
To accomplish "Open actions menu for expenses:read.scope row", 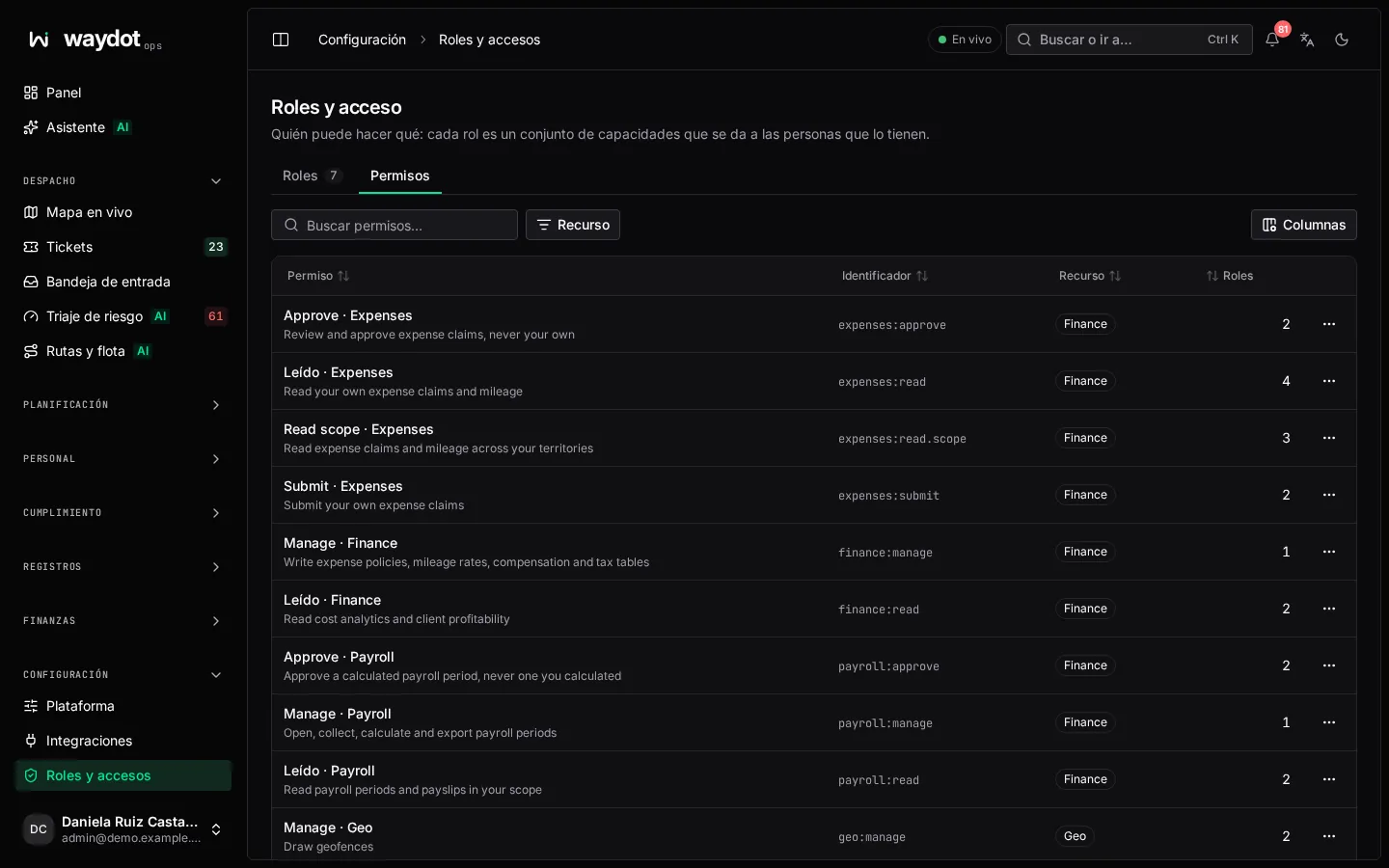I will click(1329, 438).
